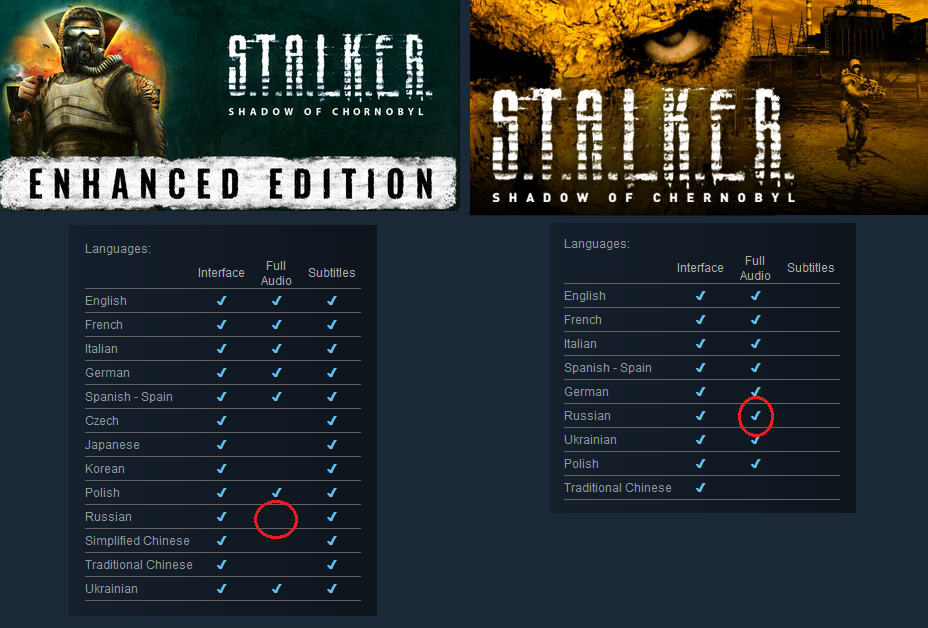Click Czech Subtitles checkmark in Enhanced table

pos(332,421)
